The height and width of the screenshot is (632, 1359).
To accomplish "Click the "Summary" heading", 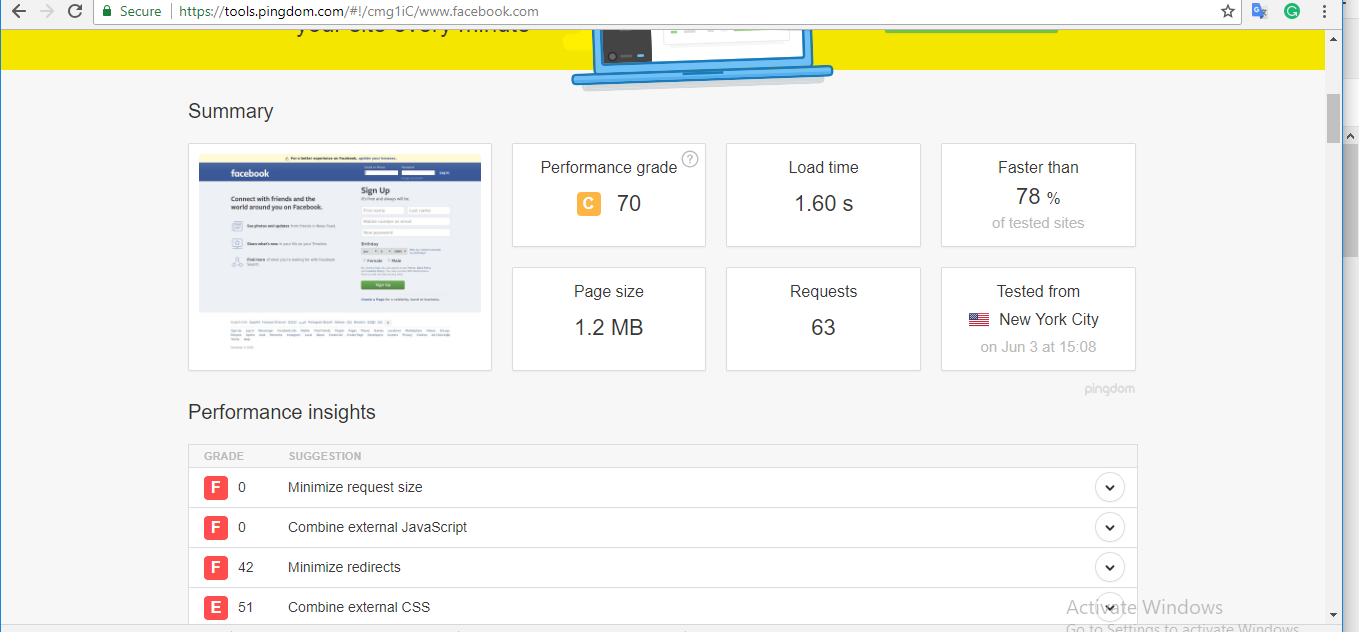I will pos(231,111).
